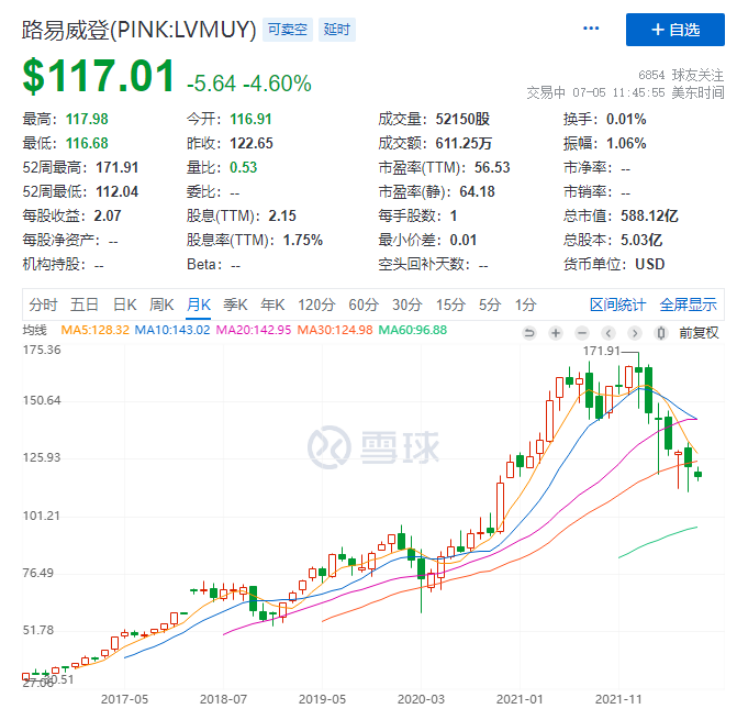Click the 货币单位 USD value
This screenshot has height=720, width=737.
[650, 264]
